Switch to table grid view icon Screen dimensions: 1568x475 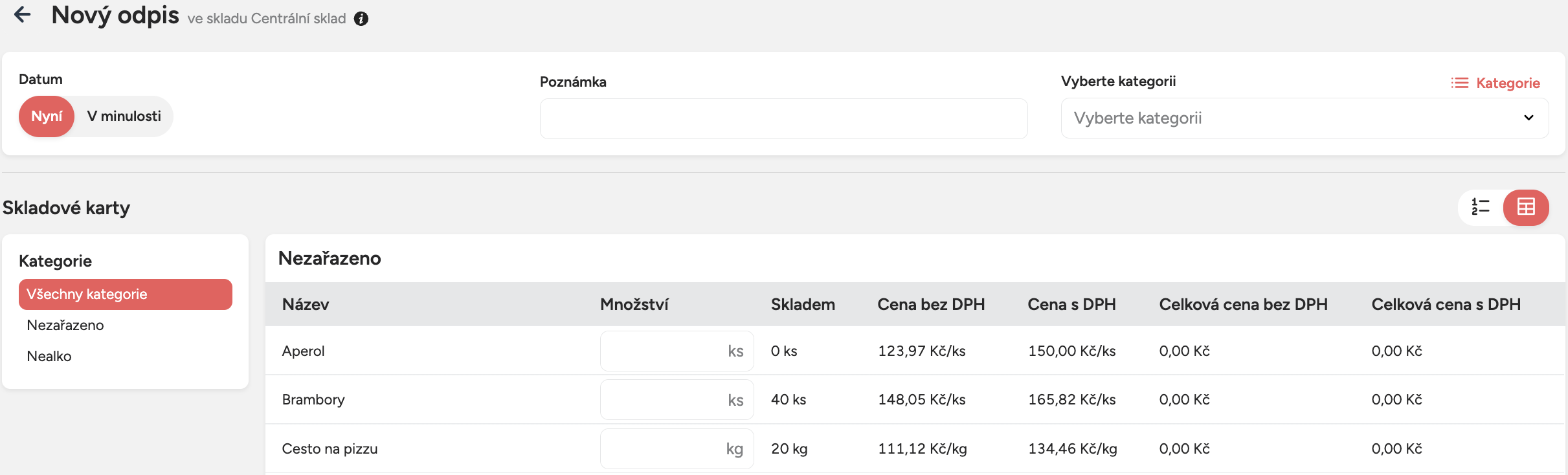point(1526,207)
